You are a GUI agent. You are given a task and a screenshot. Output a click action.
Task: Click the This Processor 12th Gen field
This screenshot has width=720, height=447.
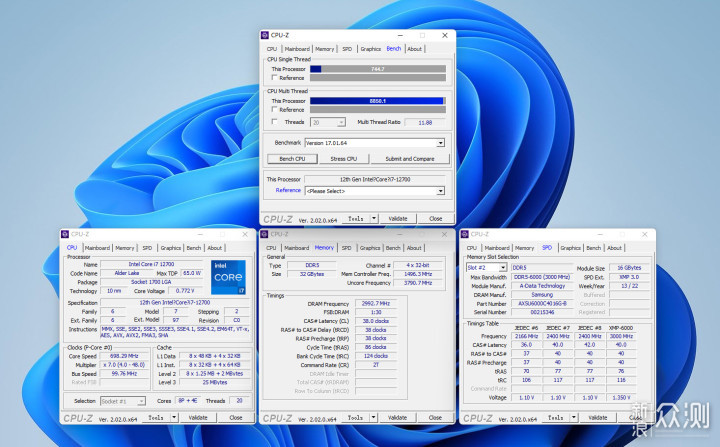tap(375, 179)
